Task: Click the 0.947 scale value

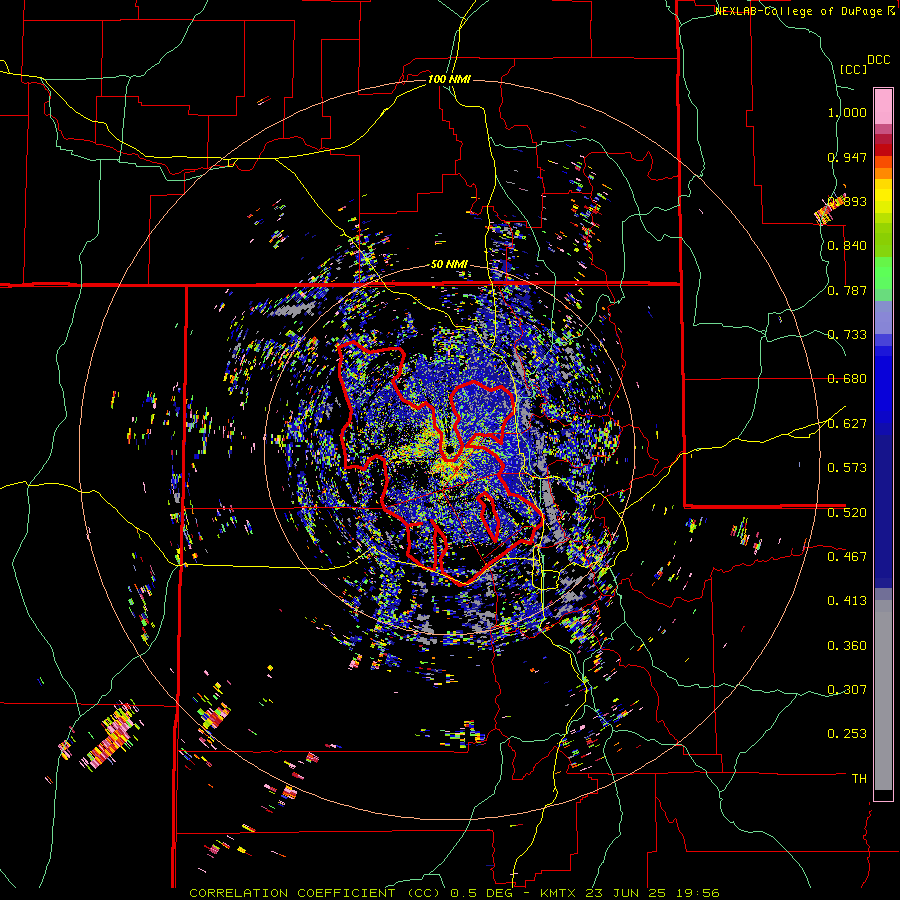Action: [847, 157]
